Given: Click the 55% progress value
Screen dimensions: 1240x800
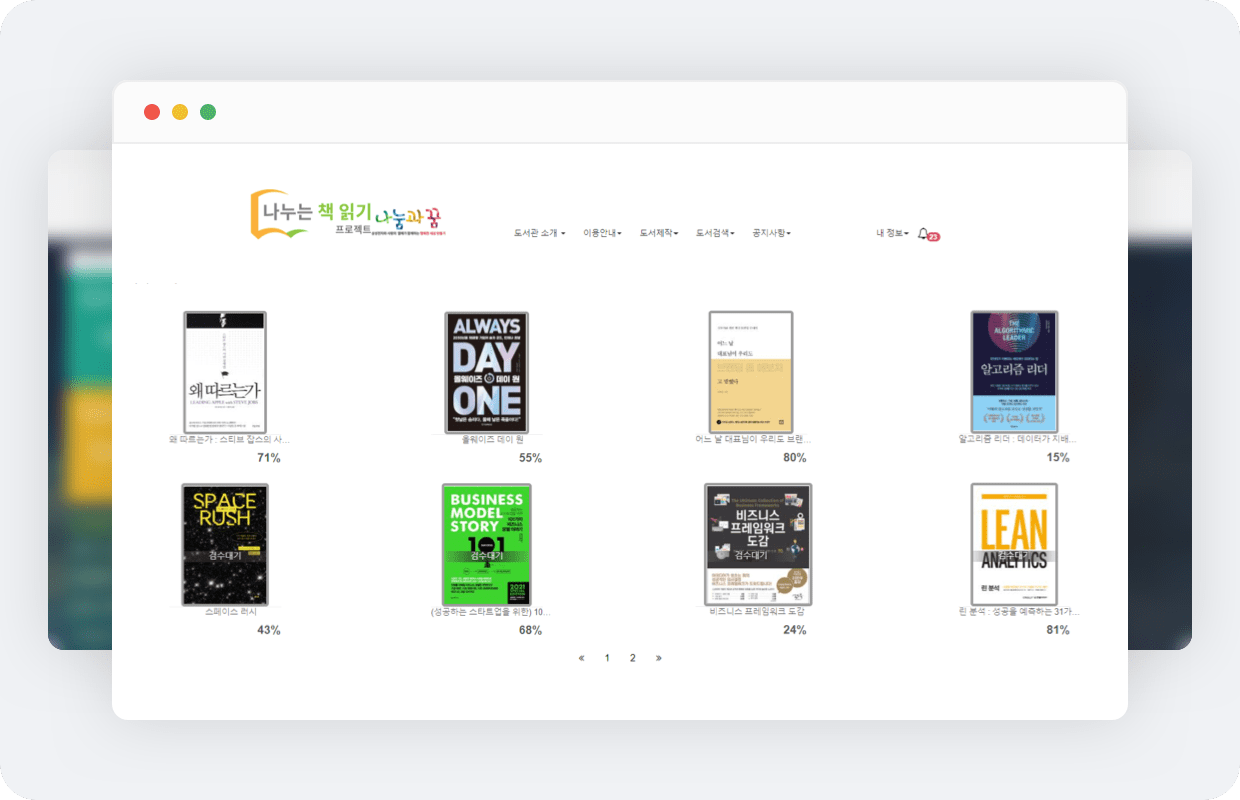Looking at the screenshot, I should [x=530, y=458].
